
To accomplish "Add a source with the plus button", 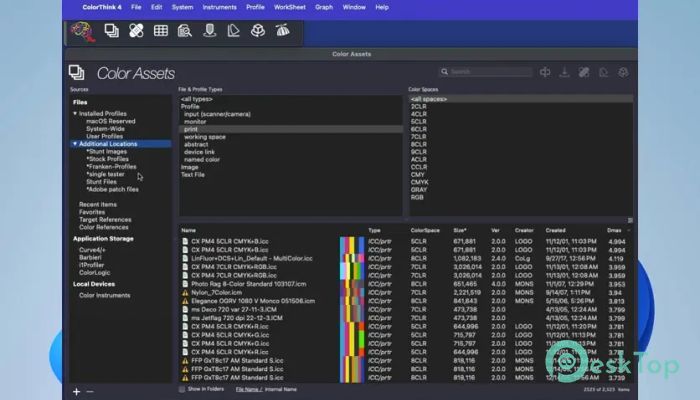I will coord(76,392).
